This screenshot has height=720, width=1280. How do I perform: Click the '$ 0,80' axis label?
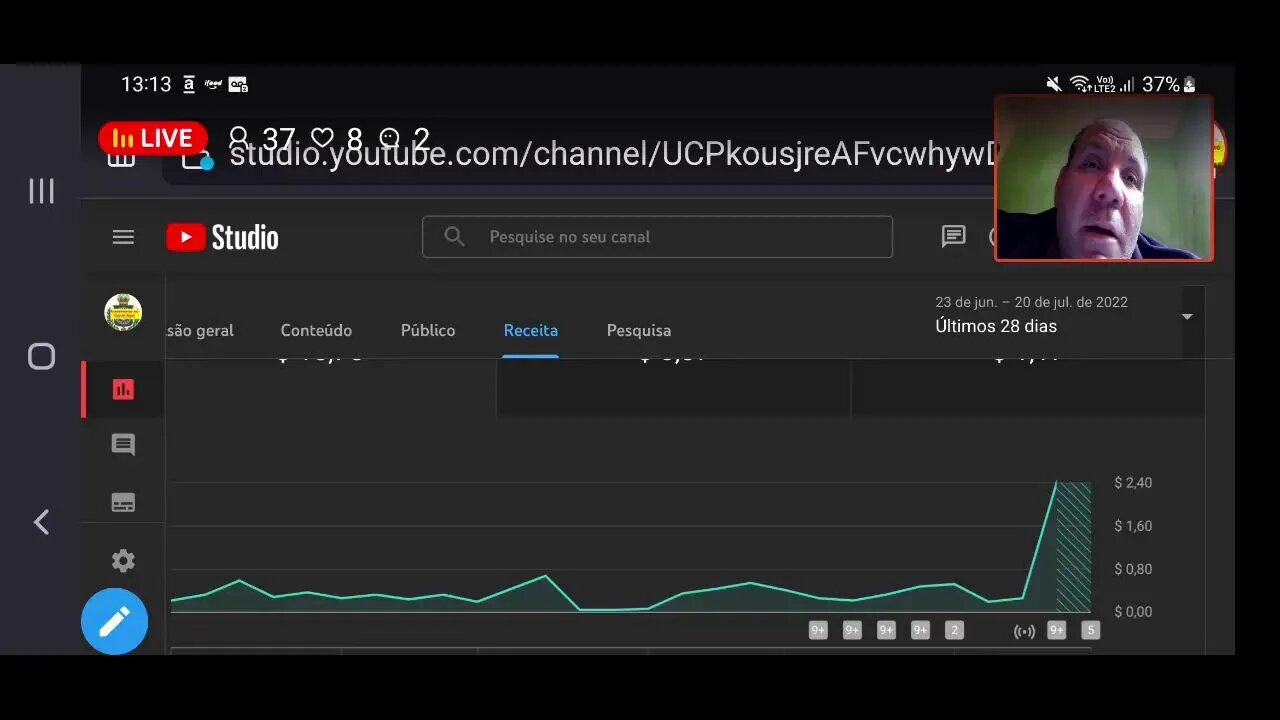pyautogui.click(x=1133, y=569)
